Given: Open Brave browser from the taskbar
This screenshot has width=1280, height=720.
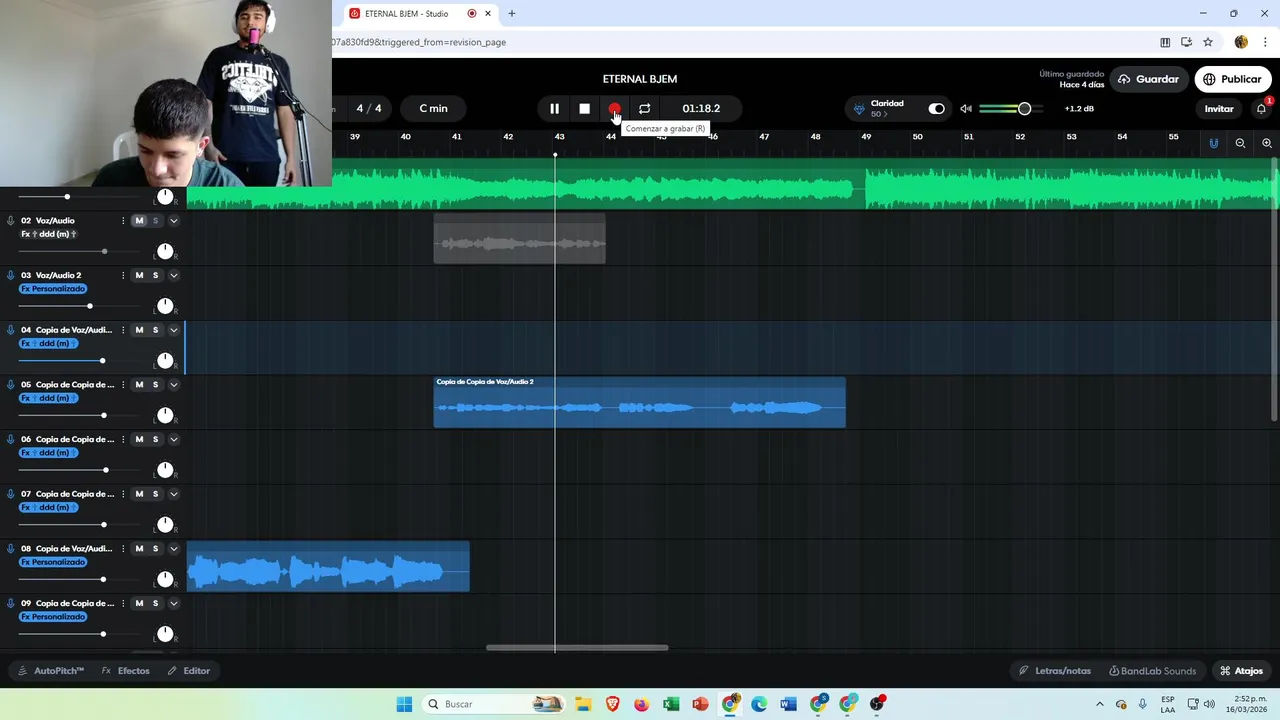Looking at the screenshot, I should 612,704.
